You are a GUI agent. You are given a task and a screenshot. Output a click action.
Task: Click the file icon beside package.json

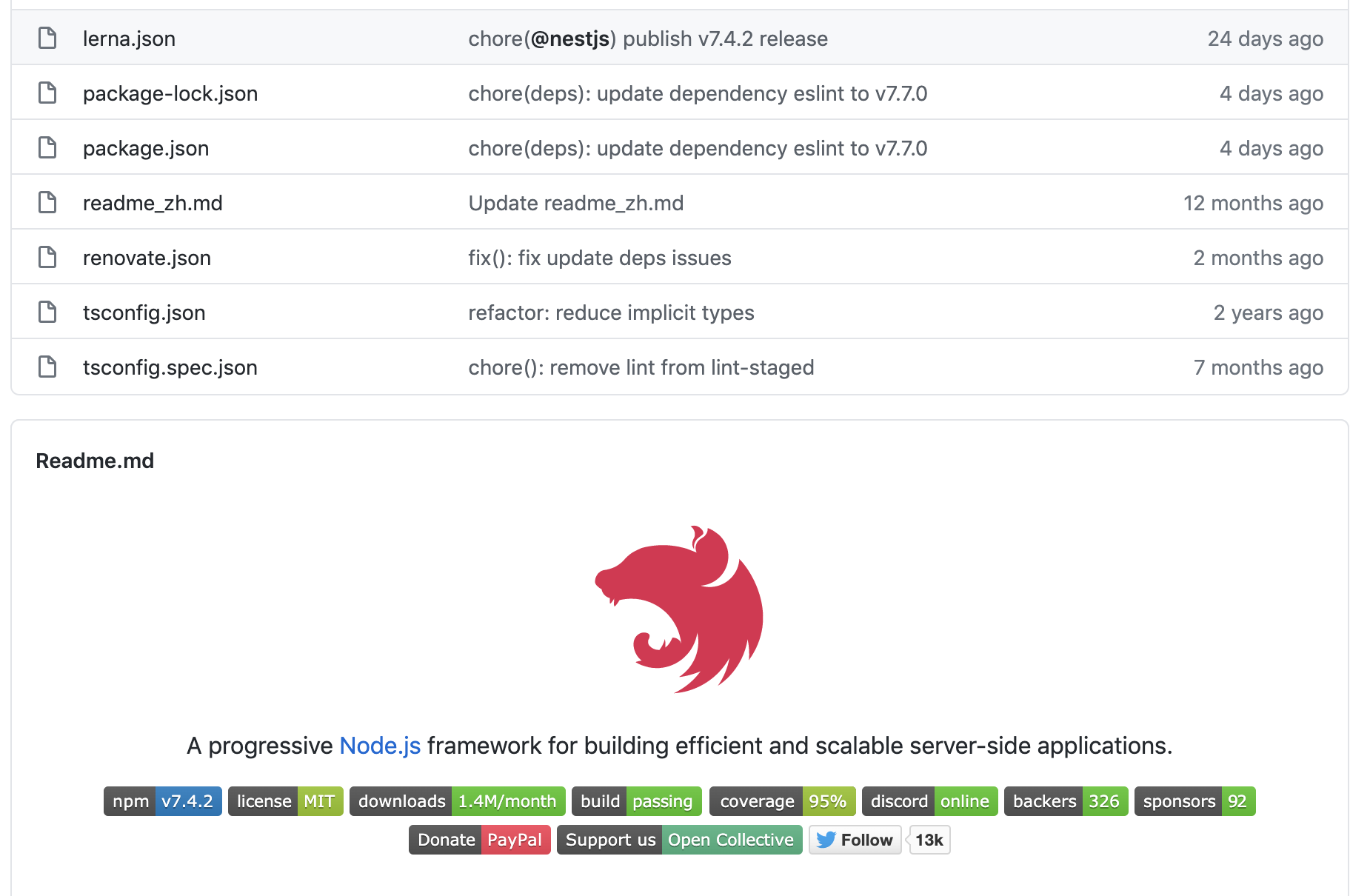(47, 147)
